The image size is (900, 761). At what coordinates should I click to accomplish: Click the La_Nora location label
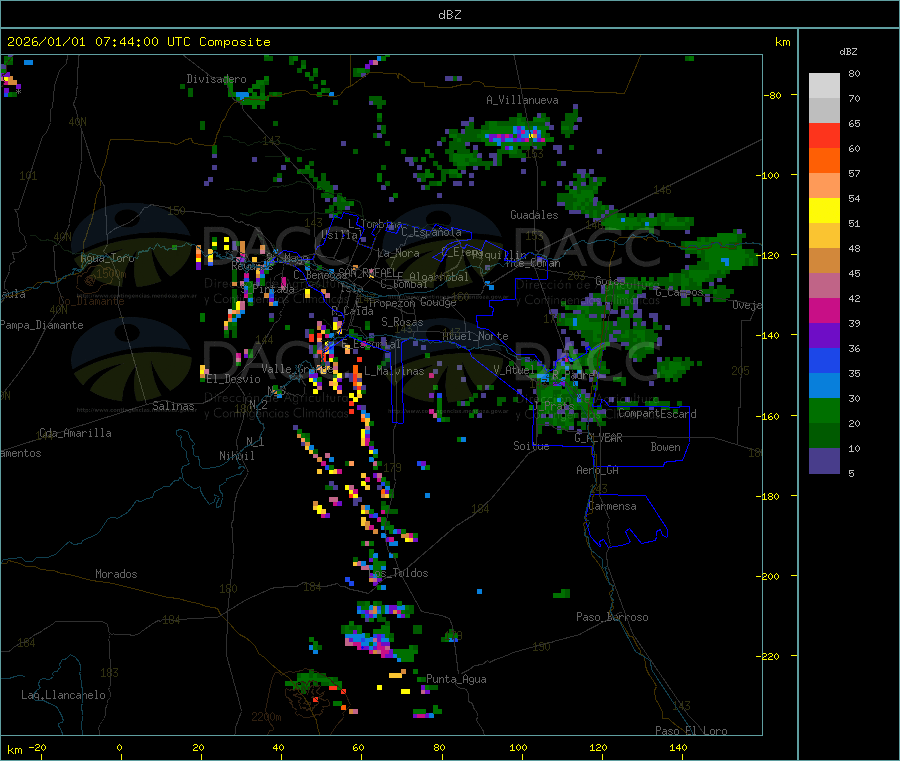tap(398, 253)
